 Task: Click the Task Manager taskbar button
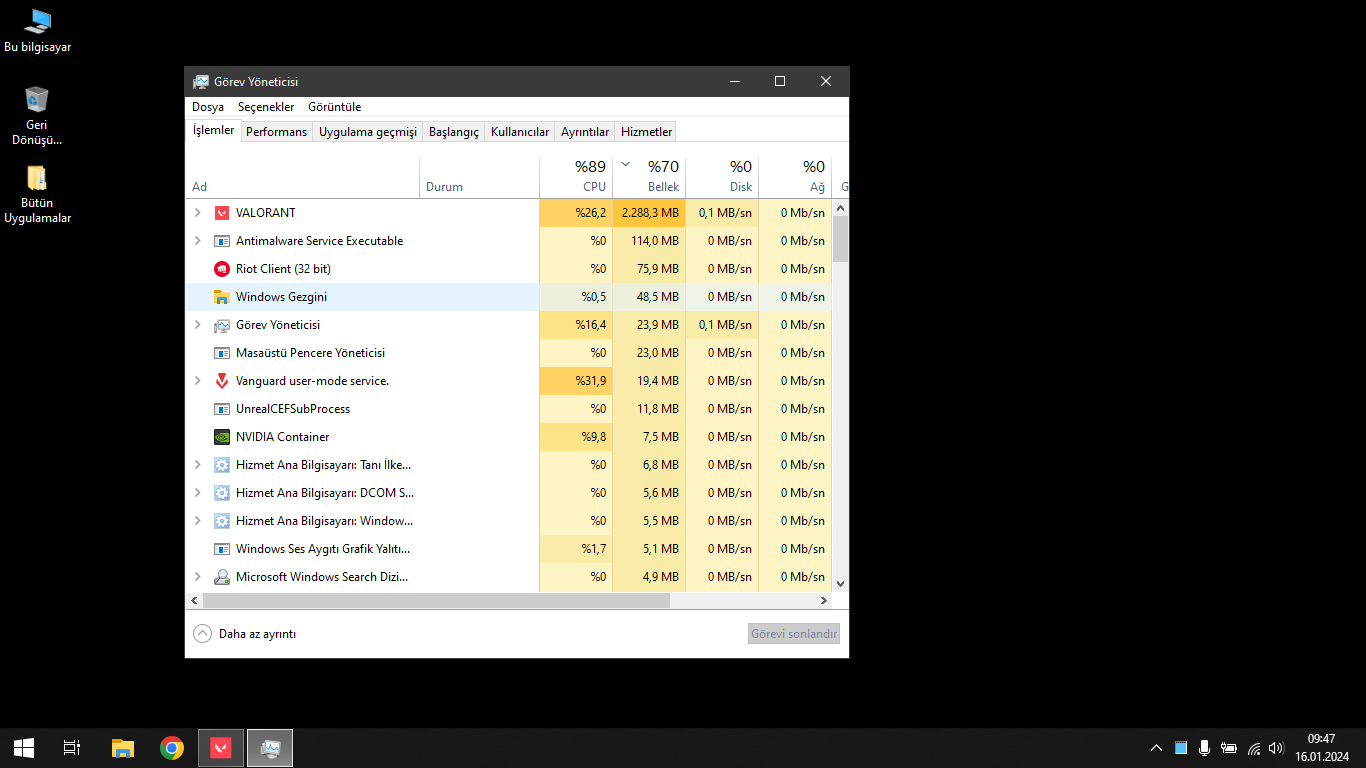click(270, 748)
